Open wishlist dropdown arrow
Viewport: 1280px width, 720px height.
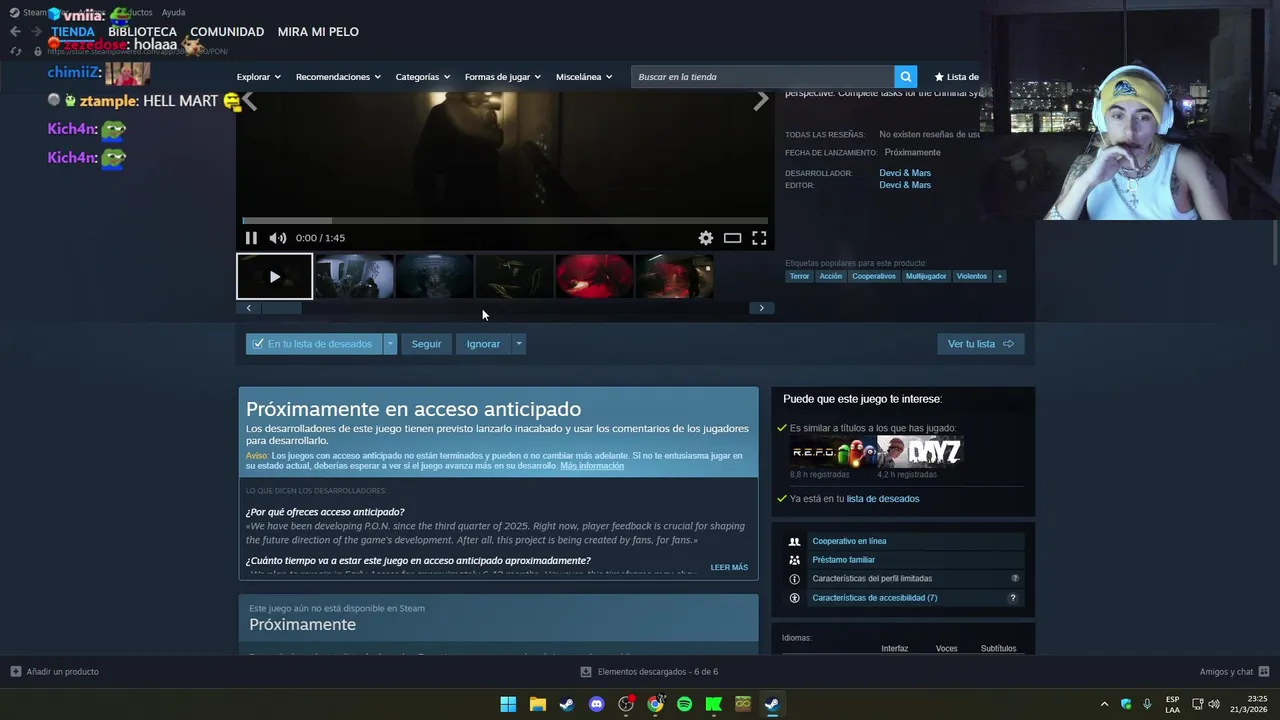coord(390,344)
